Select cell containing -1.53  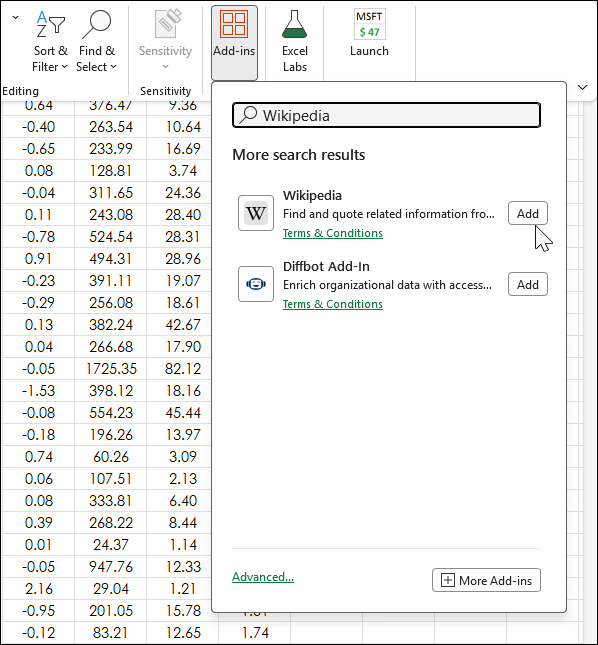pyautogui.click(x=38, y=390)
